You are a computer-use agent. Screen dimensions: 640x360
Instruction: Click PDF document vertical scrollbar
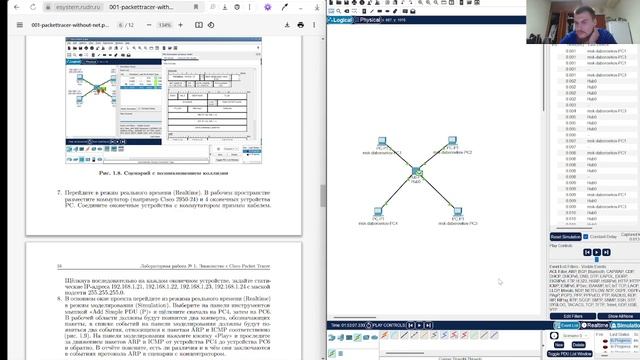pyautogui.click(x=323, y=196)
